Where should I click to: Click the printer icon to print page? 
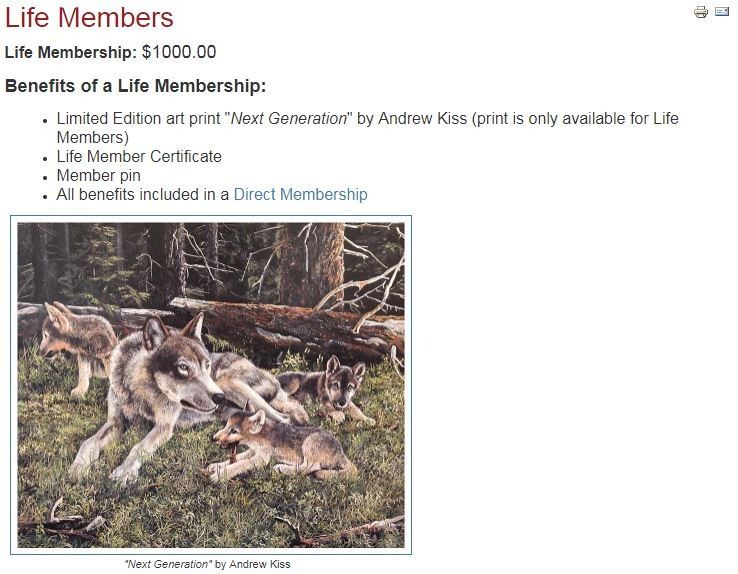701,12
